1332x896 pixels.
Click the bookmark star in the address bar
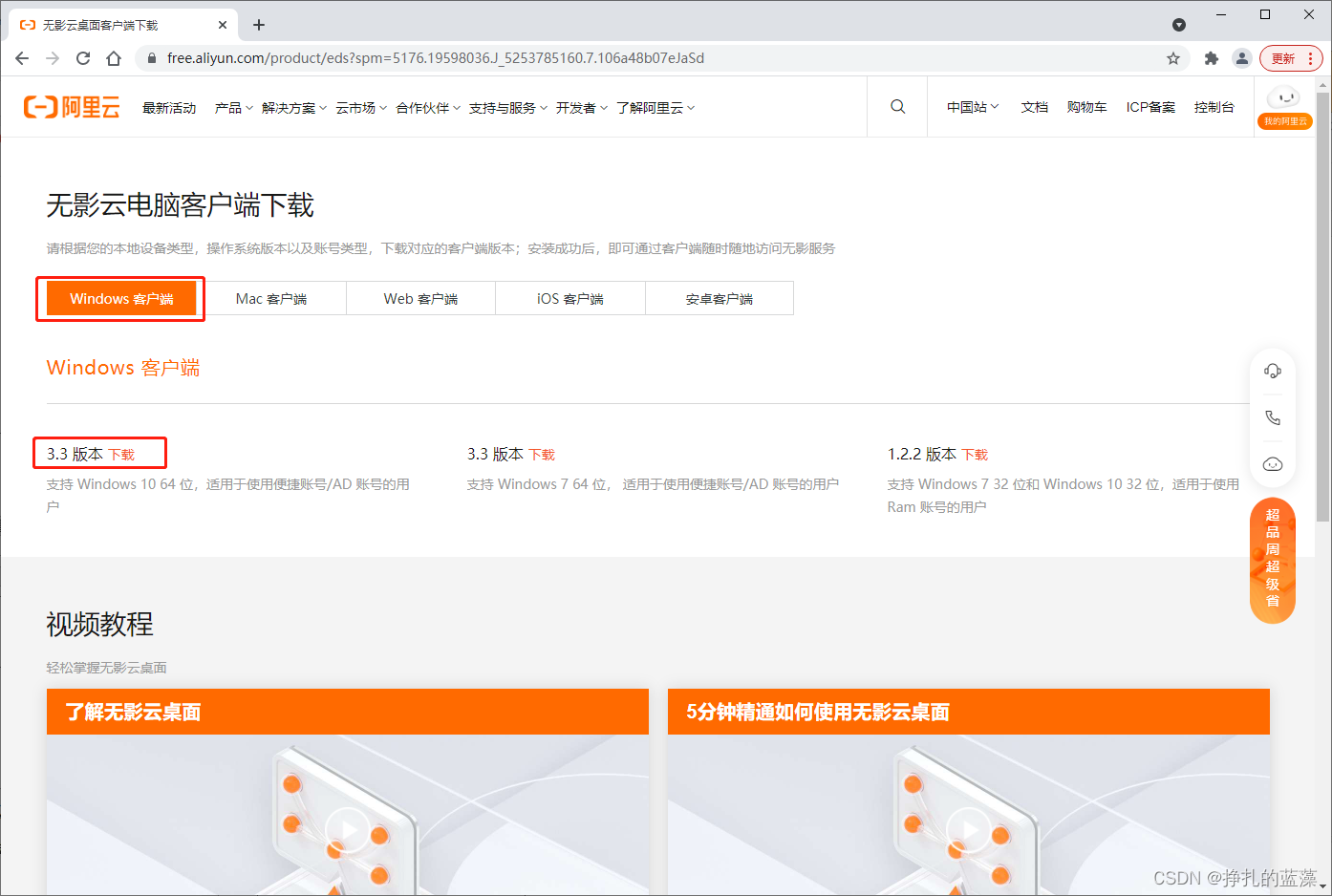point(1173,57)
